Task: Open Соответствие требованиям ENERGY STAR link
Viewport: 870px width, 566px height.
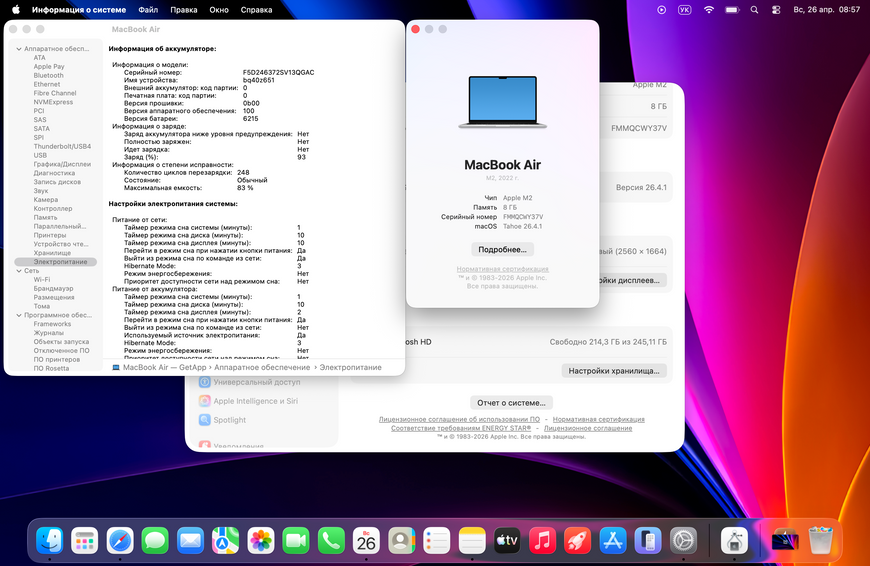Action: 461,428
